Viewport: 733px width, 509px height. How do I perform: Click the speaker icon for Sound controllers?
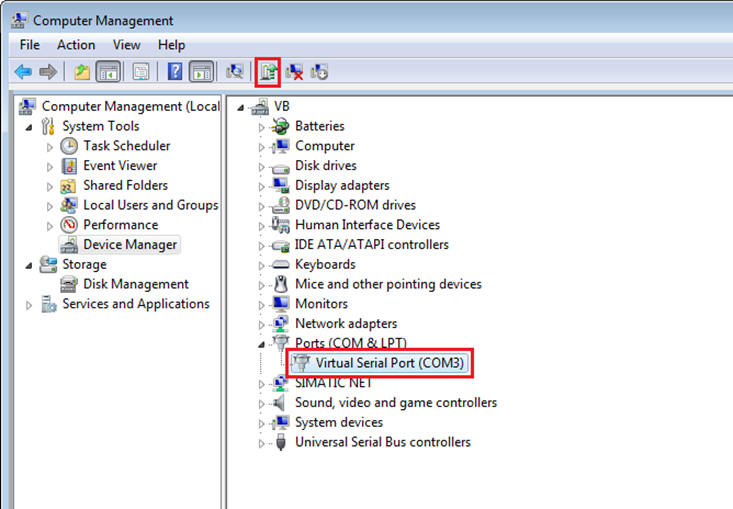(x=280, y=402)
